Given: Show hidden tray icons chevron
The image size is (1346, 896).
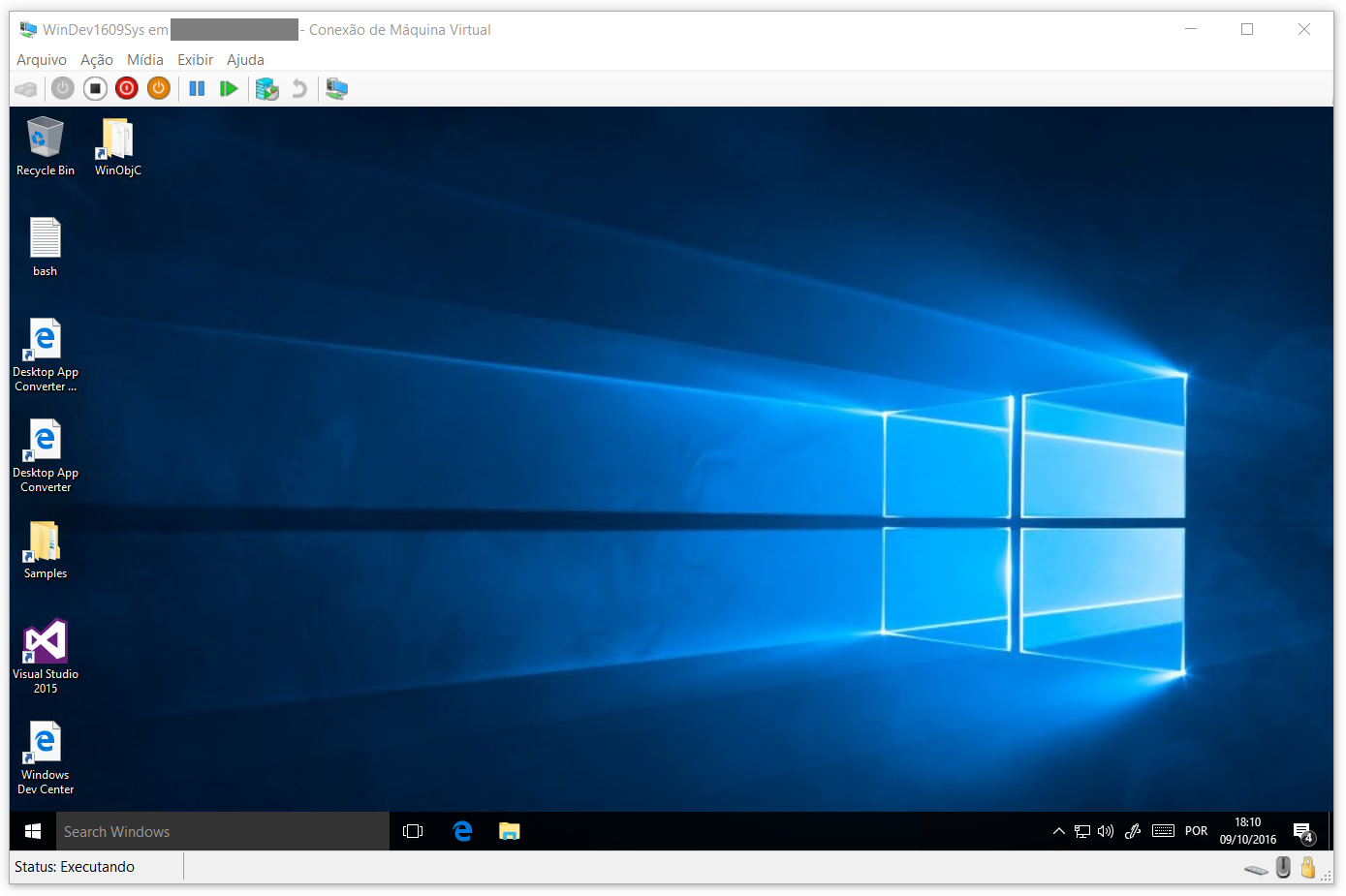Looking at the screenshot, I should click(x=1059, y=831).
